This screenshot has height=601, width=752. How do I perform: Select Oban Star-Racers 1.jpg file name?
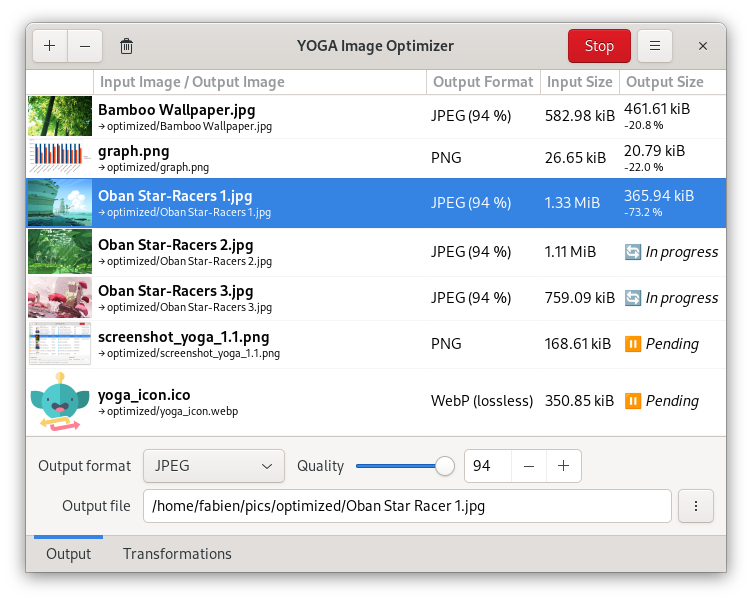pyautogui.click(x=175, y=196)
